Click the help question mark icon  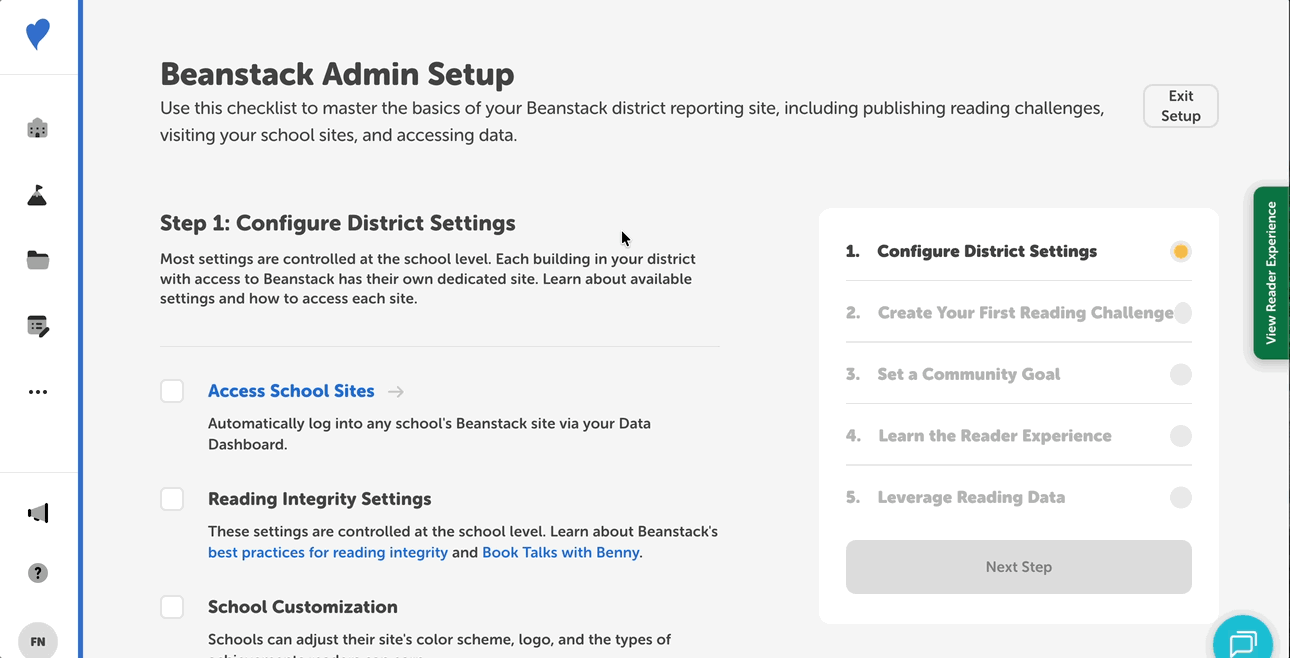(37, 572)
